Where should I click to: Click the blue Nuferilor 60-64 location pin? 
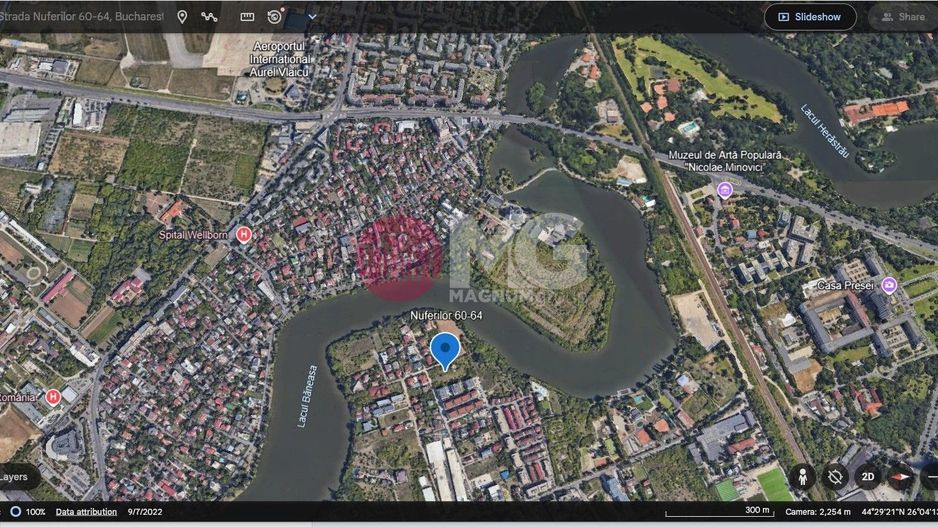coord(445,350)
